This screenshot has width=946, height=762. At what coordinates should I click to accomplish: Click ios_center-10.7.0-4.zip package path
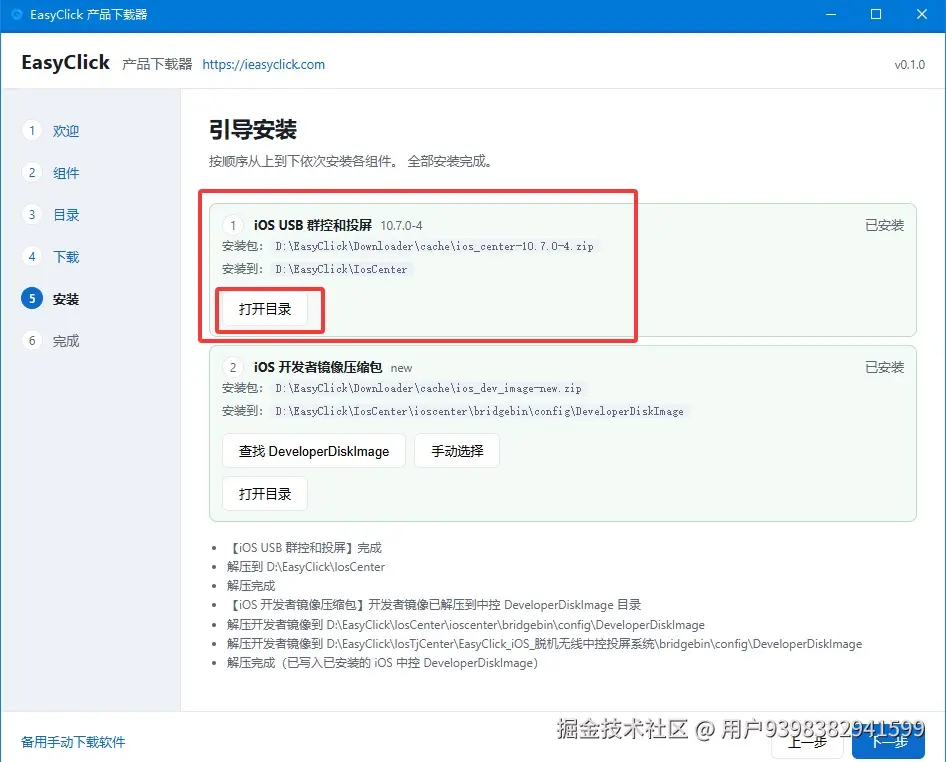point(434,246)
